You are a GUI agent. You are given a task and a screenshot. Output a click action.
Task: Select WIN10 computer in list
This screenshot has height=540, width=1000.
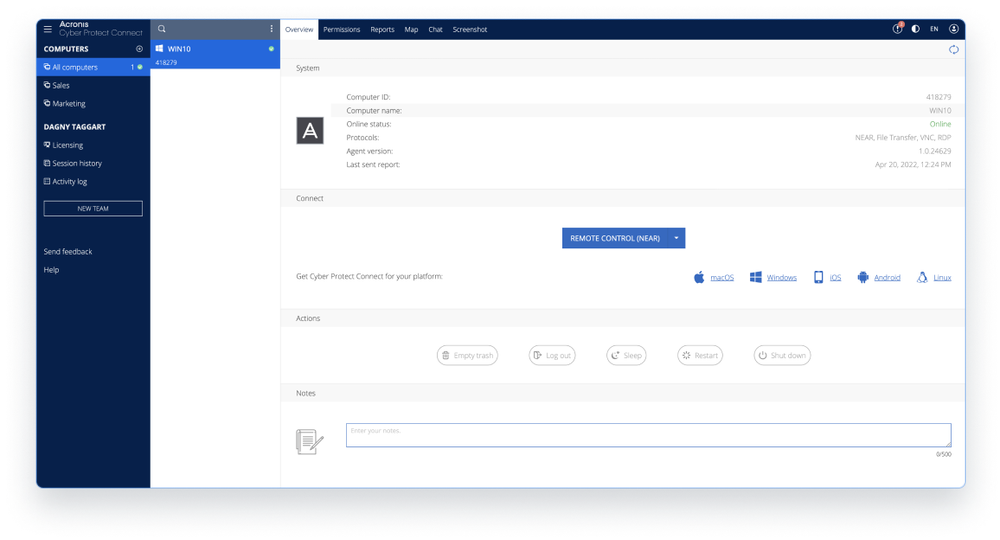click(x=215, y=55)
